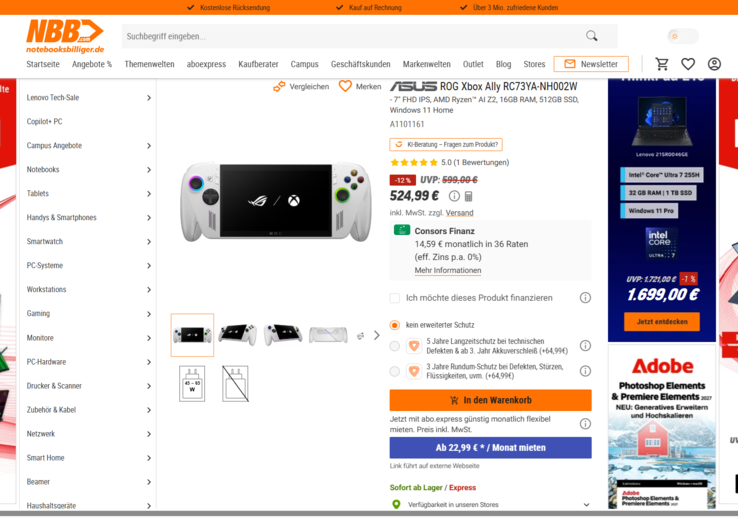The width and height of the screenshot is (738, 518).
Task: Click the 'In den Warenkorb' button
Action: [490, 400]
